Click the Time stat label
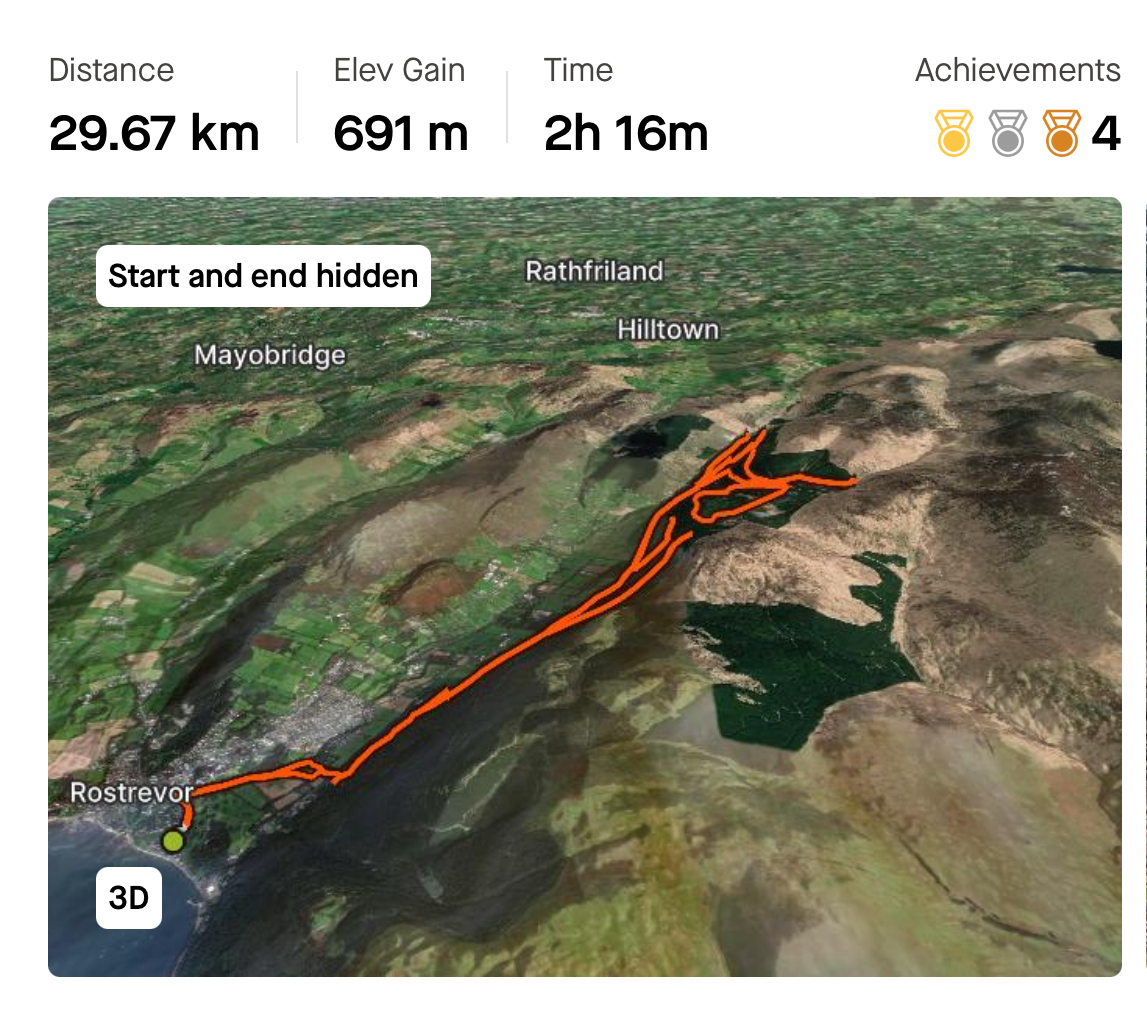This screenshot has width=1147, height=1010. [578, 70]
